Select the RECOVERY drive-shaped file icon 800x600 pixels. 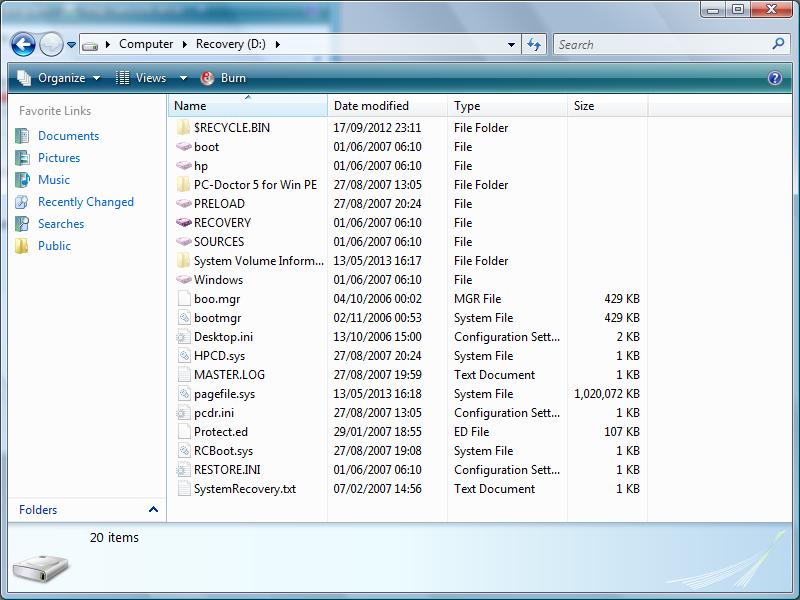(x=183, y=222)
